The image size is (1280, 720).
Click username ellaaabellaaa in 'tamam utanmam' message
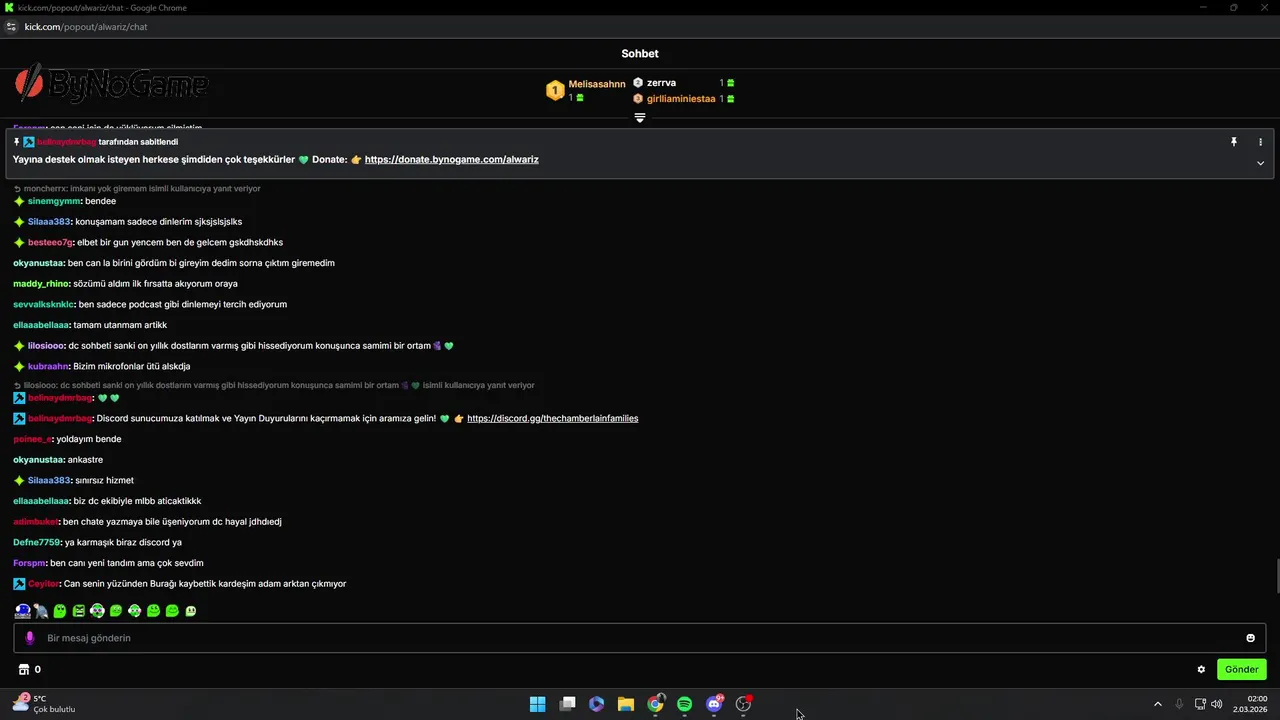[41, 325]
